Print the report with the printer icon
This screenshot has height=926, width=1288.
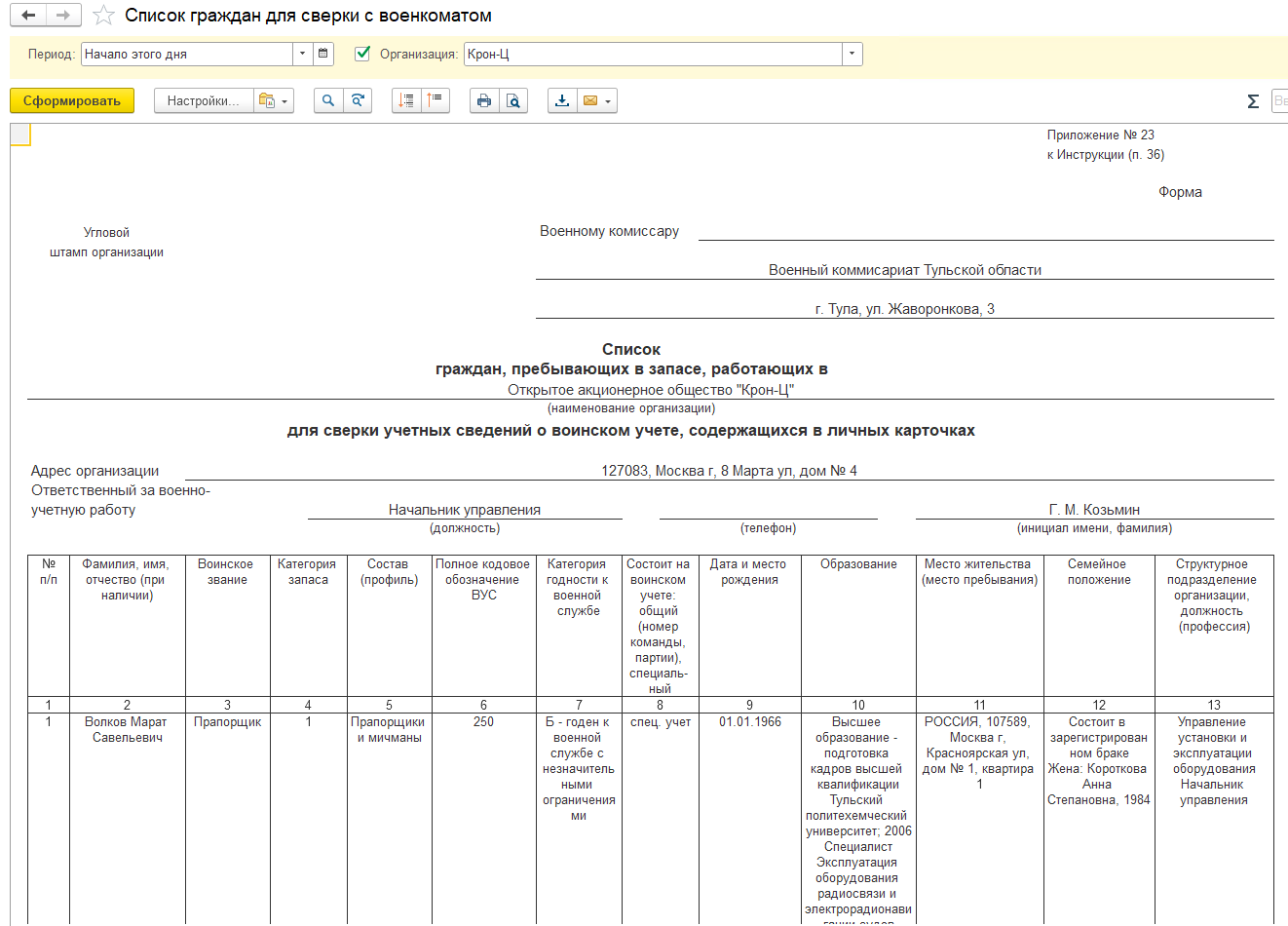coord(484,101)
